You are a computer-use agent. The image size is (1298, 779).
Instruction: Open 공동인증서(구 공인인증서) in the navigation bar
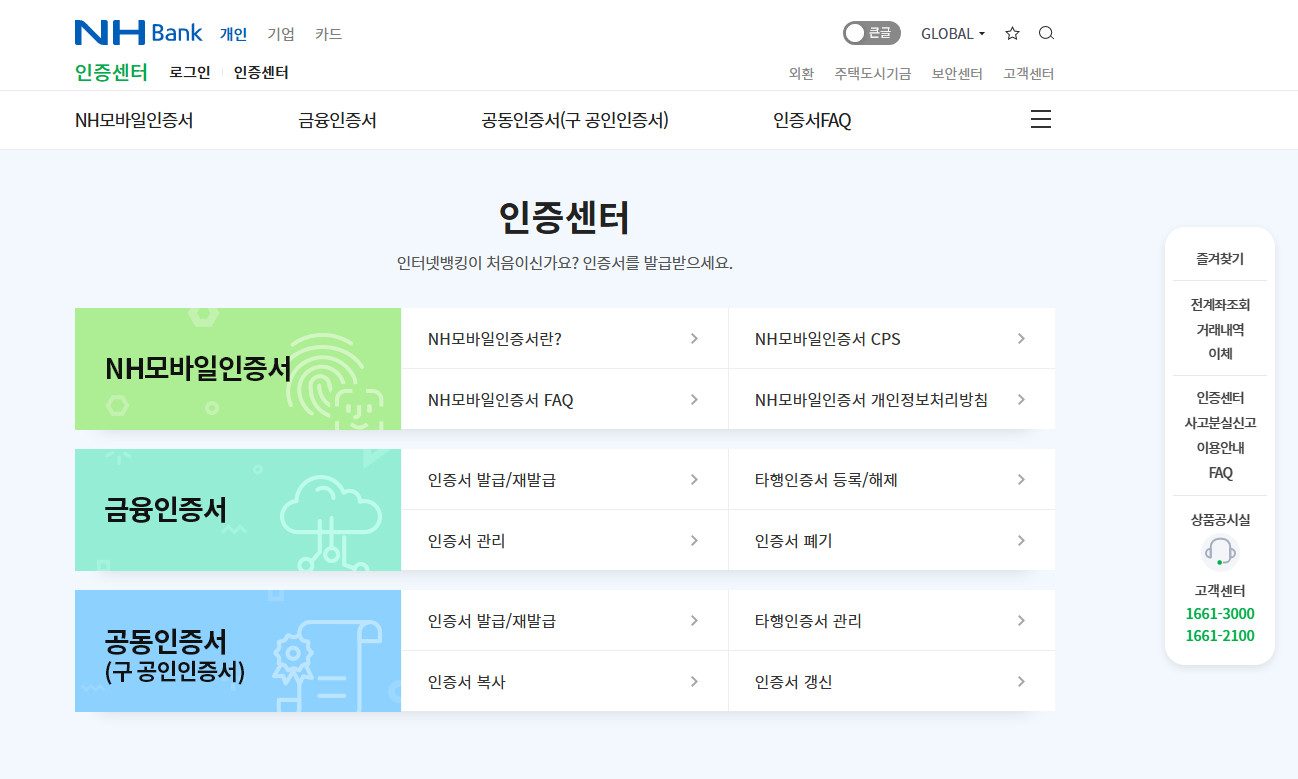(575, 120)
